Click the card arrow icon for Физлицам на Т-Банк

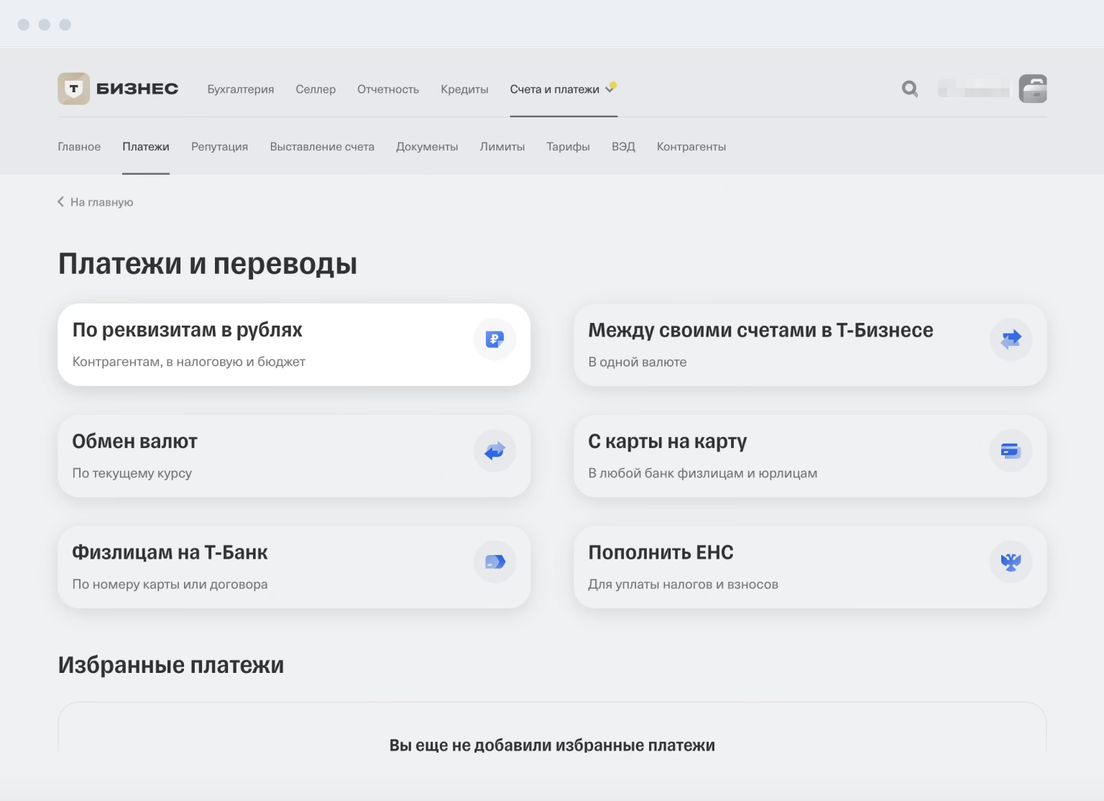coord(494,563)
